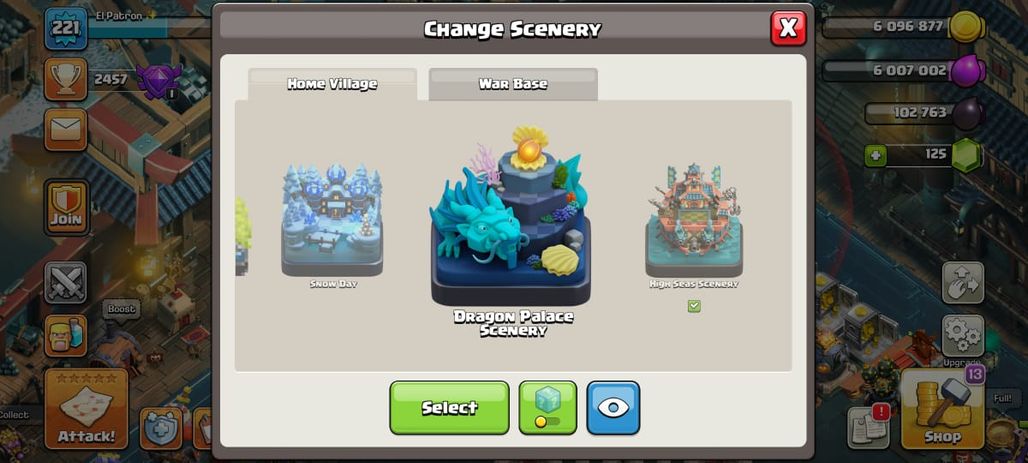The width and height of the screenshot is (1028, 463).
Task: Close the Change Scenery dialog
Action: pos(788,28)
